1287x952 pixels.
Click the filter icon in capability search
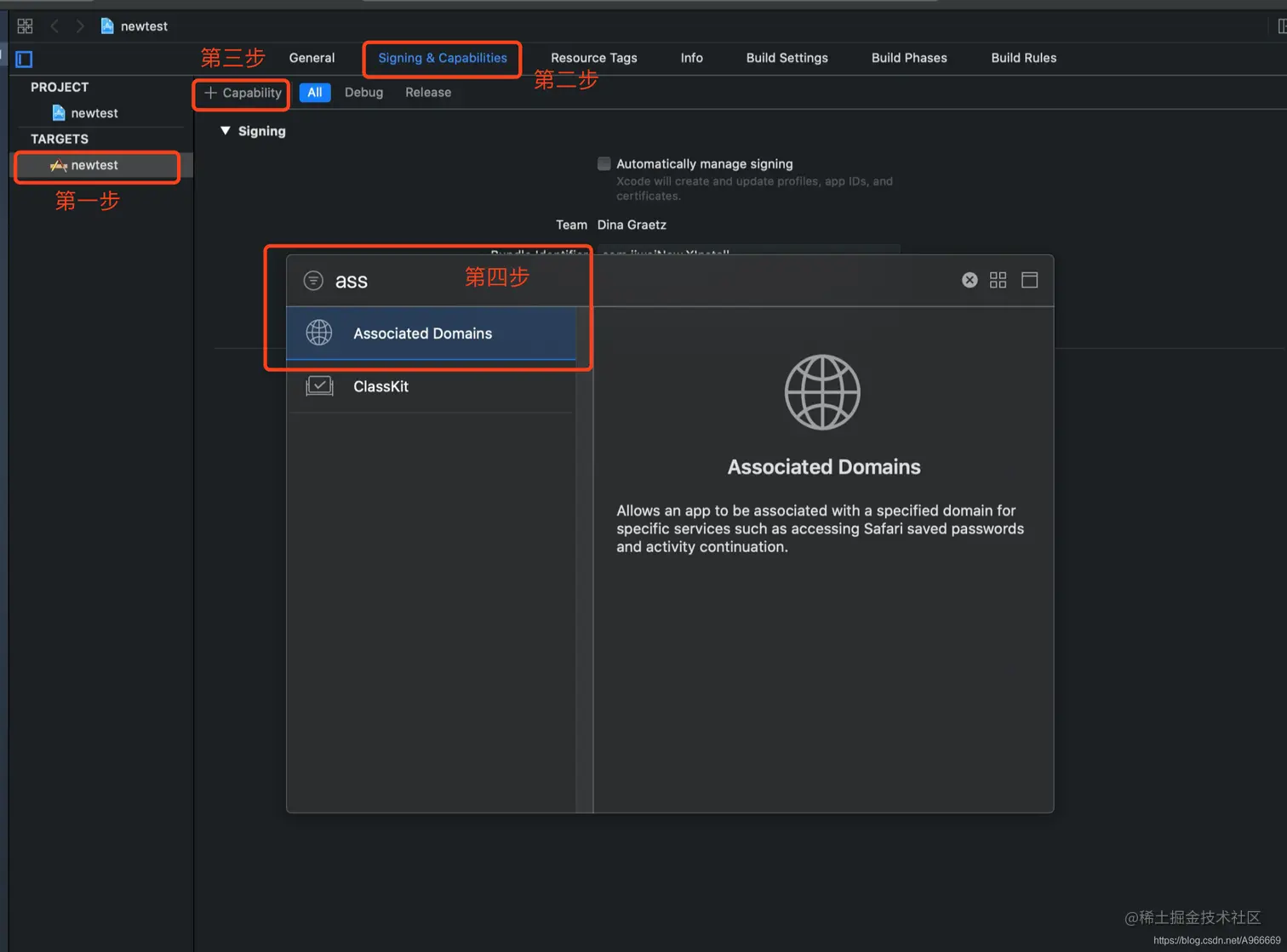pos(313,280)
